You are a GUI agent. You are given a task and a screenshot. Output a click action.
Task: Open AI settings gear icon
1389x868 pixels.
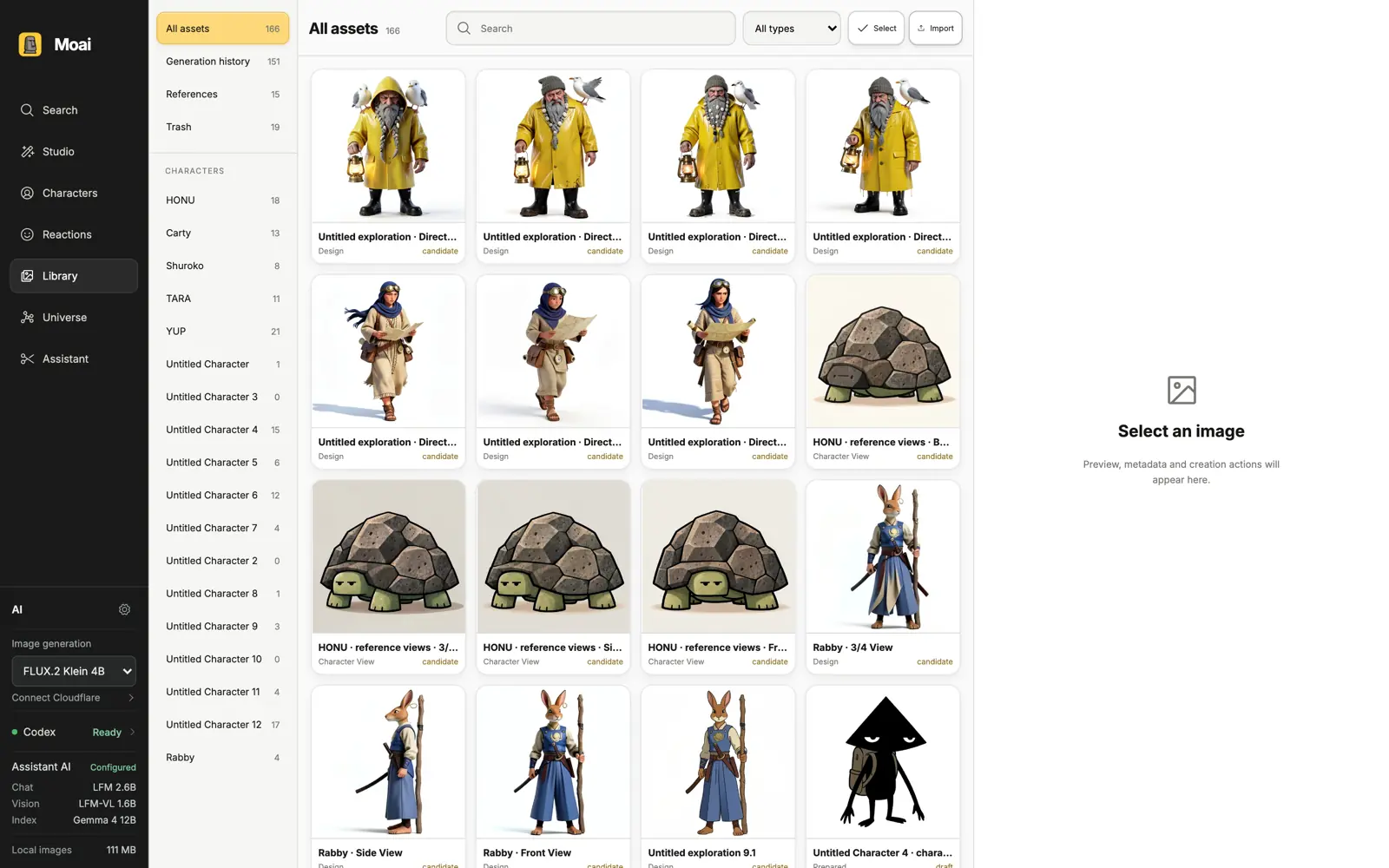click(124, 609)
